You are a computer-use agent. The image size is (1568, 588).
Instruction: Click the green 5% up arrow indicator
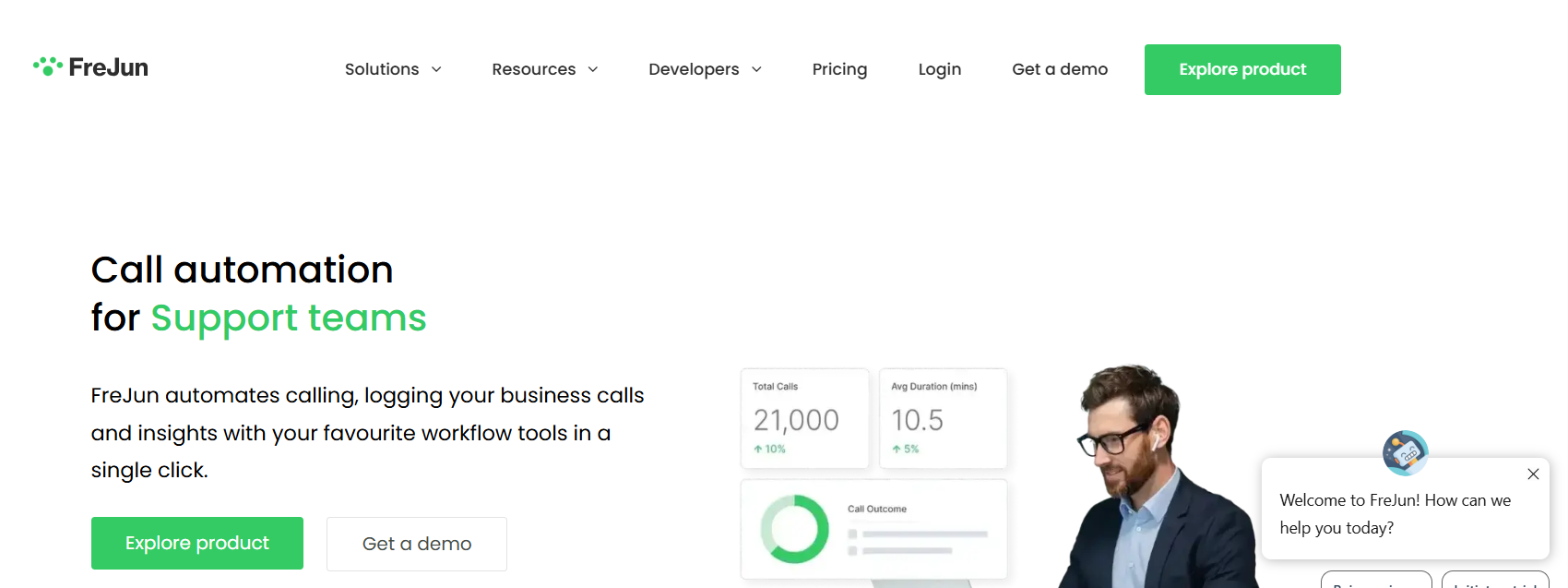(x=905, y=450)
